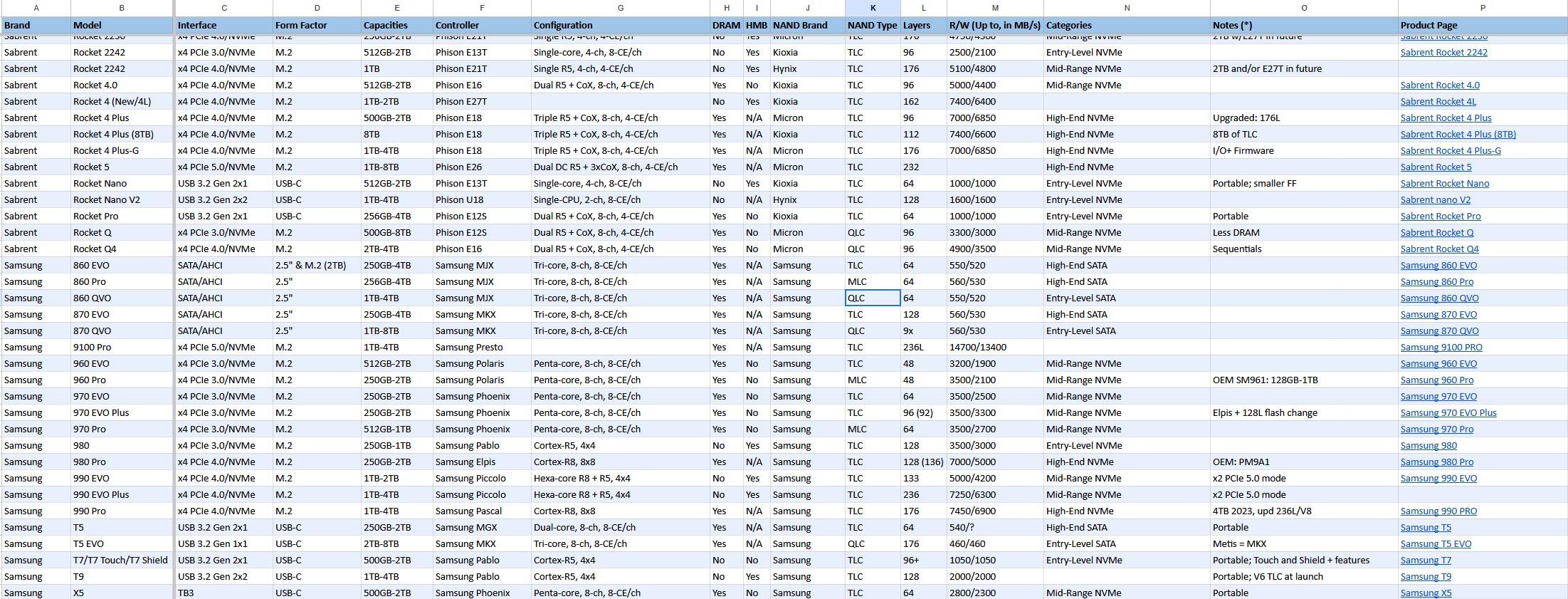This screenshot has width=1568, height=599.
Task: Select the OEM: PM9A1 notes cell
Action: 1304,462
